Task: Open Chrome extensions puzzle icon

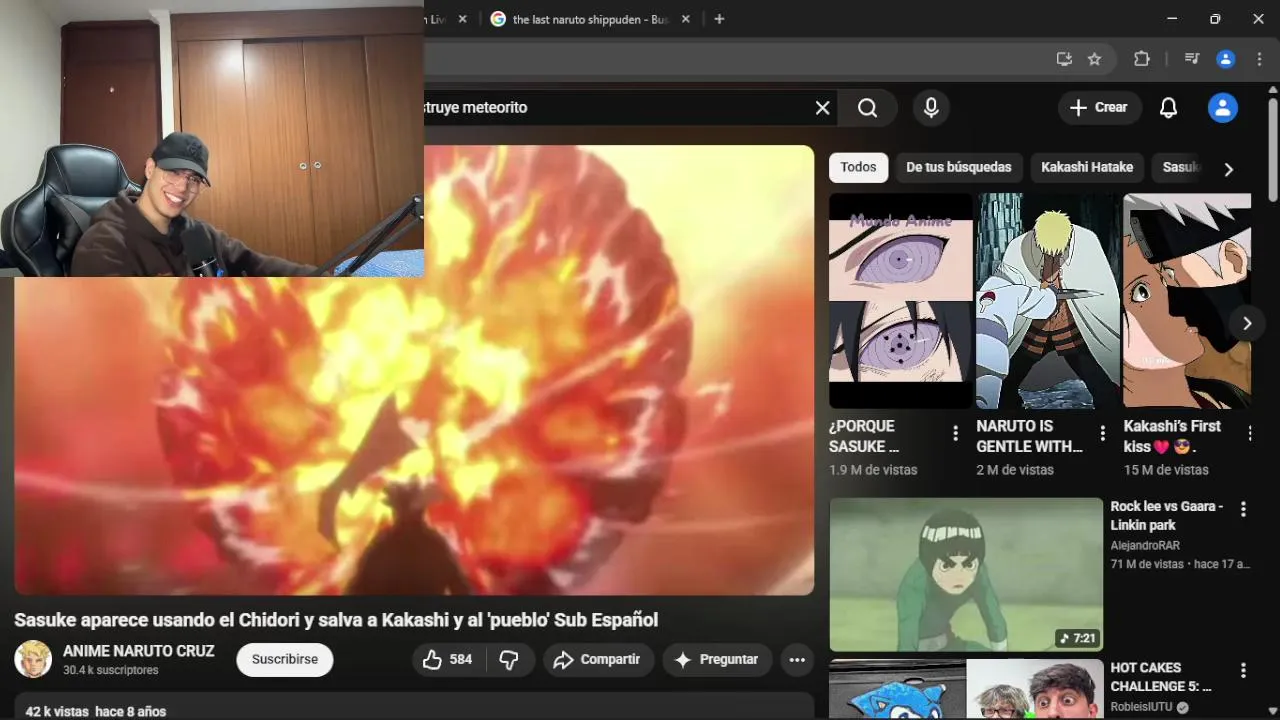Action: click(1141, 59)
